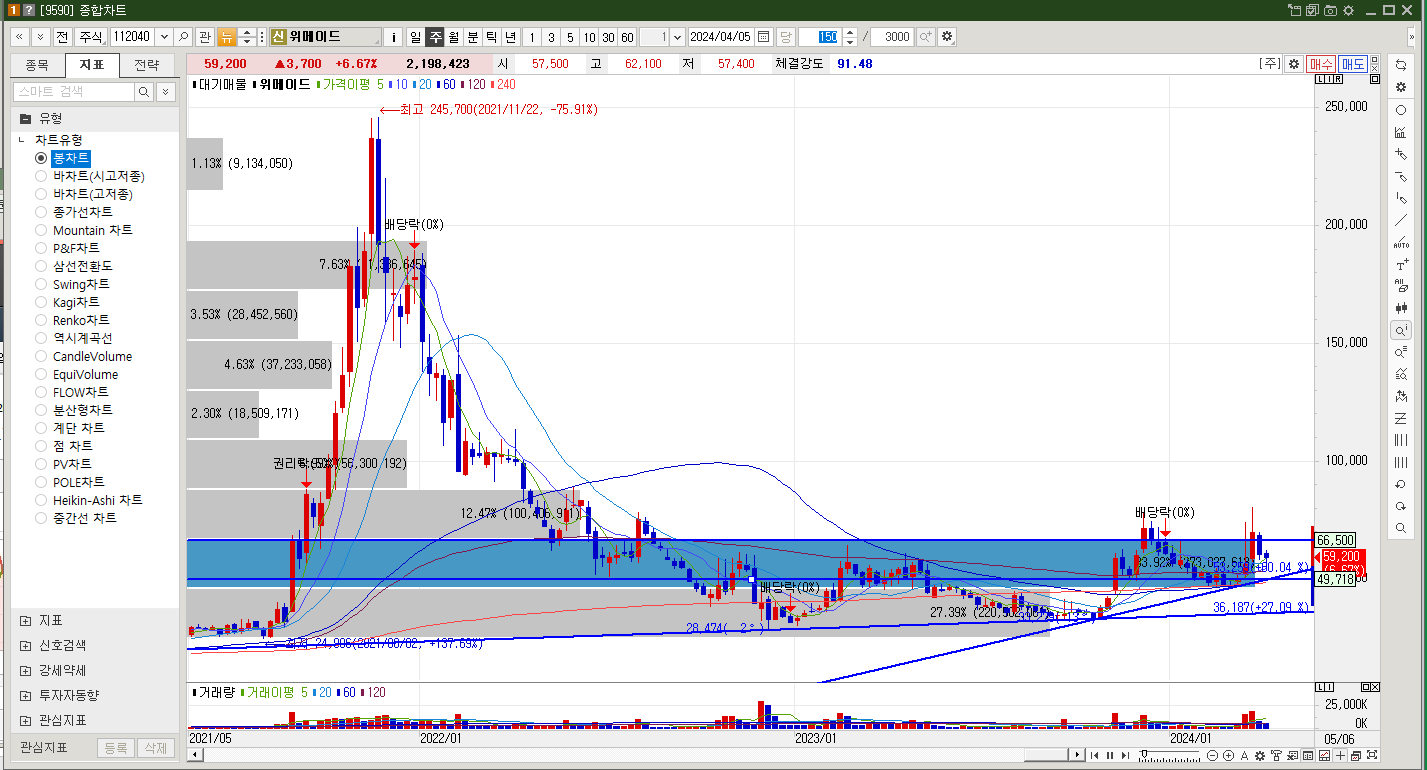The image size is (1427, 770).
Task: Click the orange 뉴 news button
Action: 227,37
